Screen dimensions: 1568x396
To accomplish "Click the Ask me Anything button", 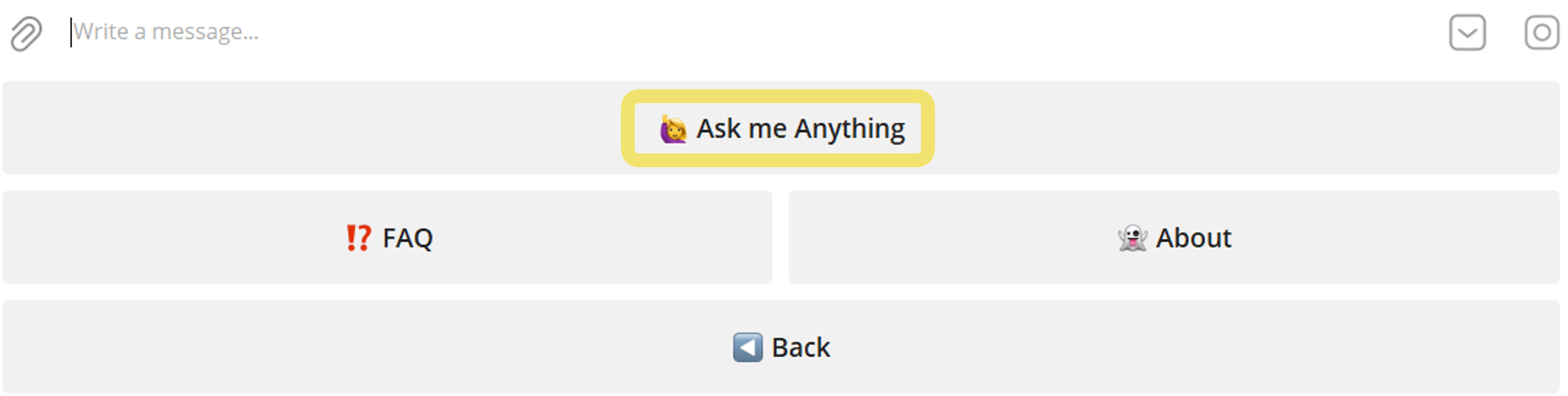I will pyautogui.click(x=781, y=128).
